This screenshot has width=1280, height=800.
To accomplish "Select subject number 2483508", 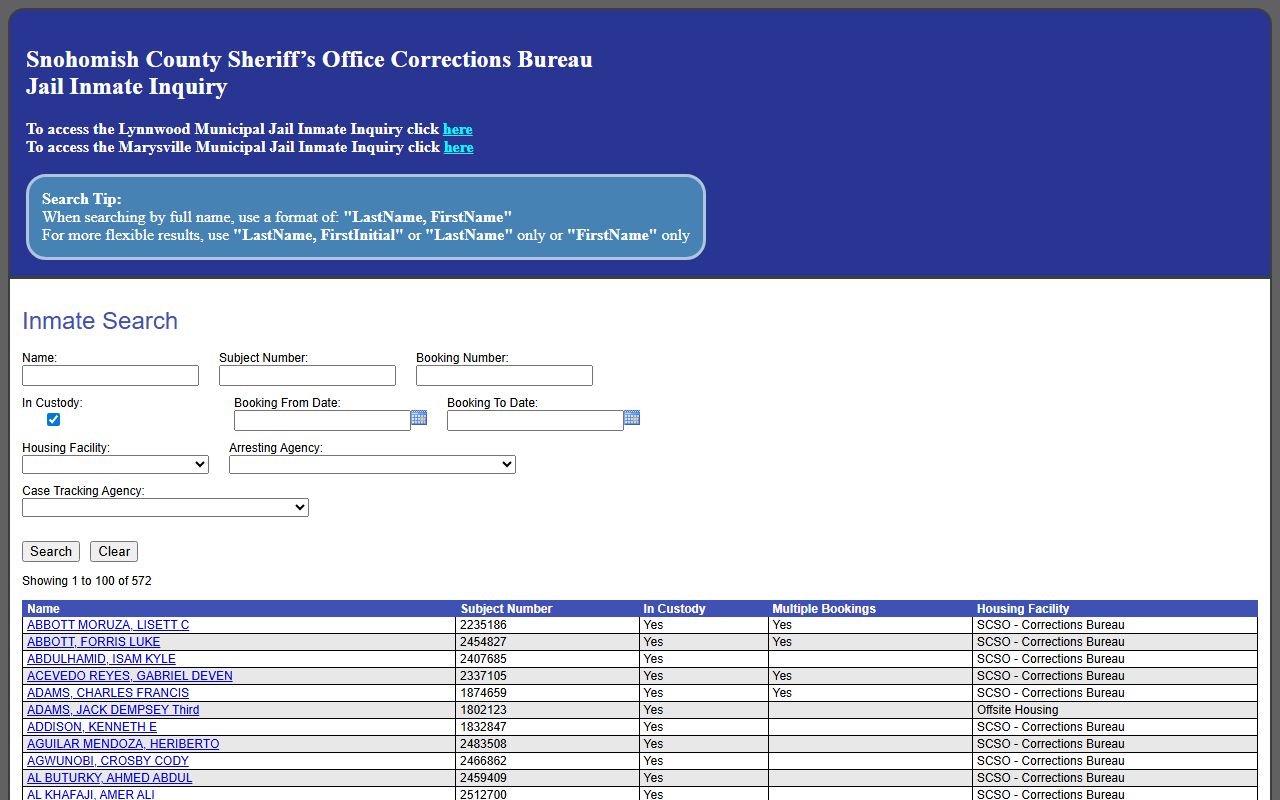I will coord(483,744).
